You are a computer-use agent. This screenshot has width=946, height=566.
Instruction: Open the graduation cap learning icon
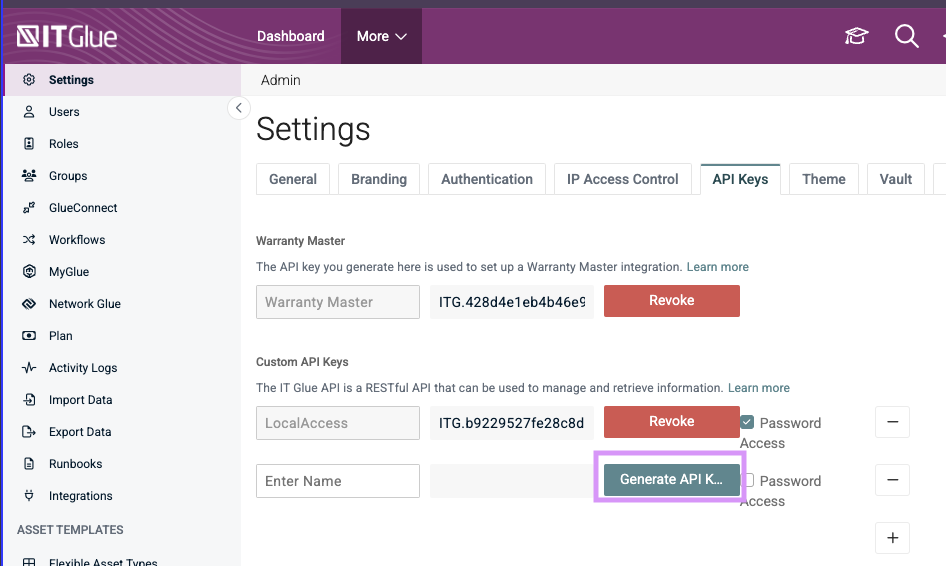857,37
